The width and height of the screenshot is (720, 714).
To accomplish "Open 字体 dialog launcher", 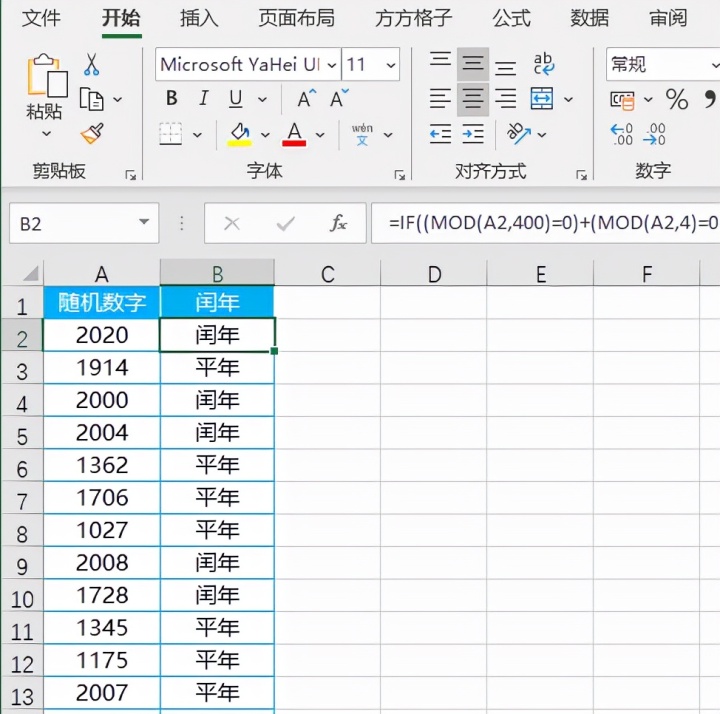I will (x=399, y=175).
